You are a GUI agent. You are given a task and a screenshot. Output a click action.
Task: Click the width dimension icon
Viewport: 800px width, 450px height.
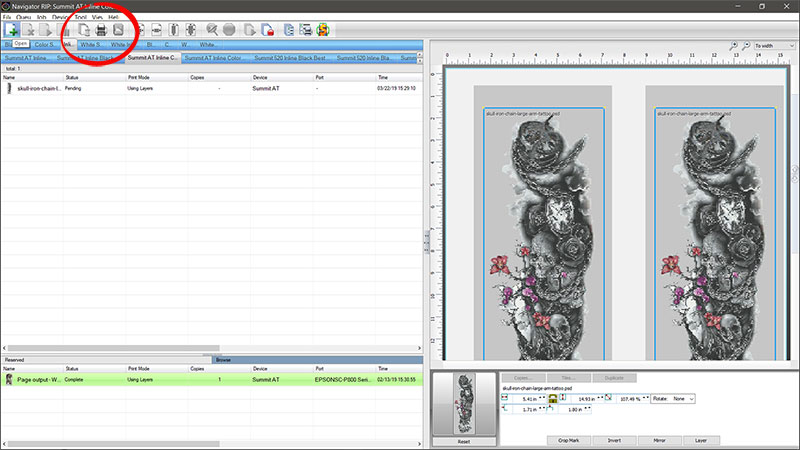click(x=505, y=397)
